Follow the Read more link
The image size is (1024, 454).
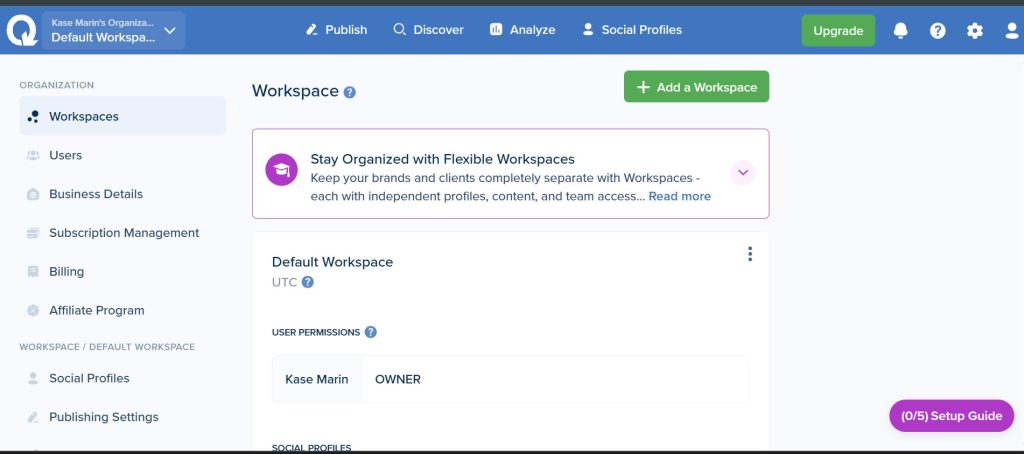pos(680,197)
